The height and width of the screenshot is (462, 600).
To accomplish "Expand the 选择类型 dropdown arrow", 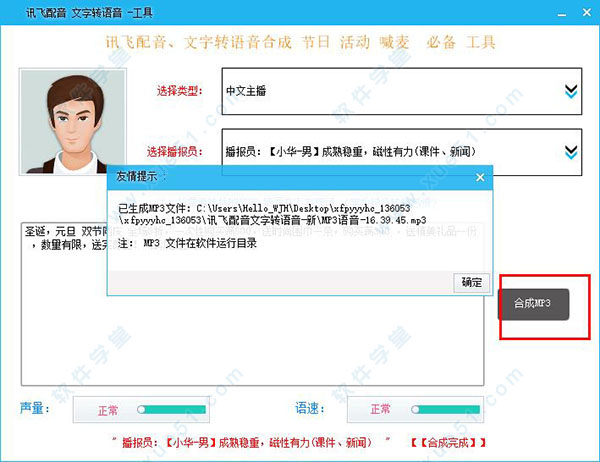I will pyautogui.click(x=571, y=91).
